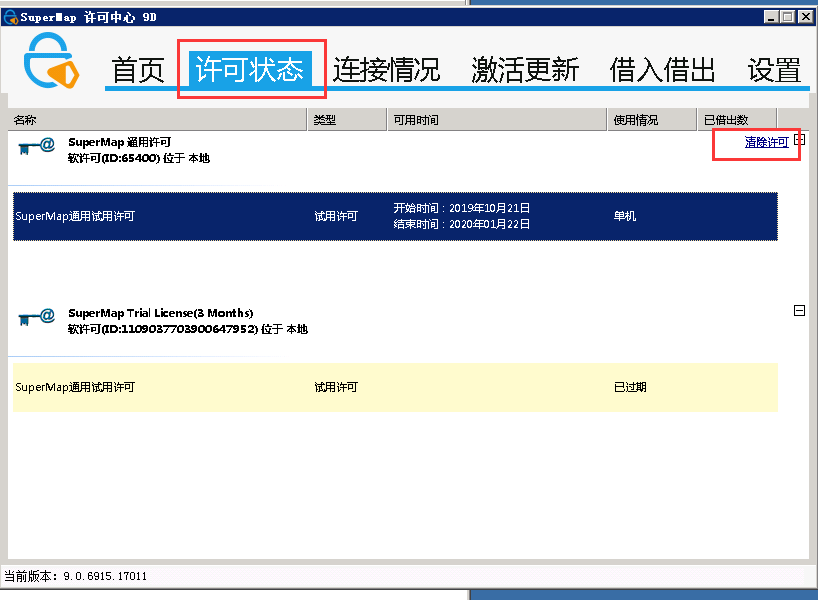Collapse the SuperMap Trial License group
The image size is (818, 600).
tap(799, 311)
